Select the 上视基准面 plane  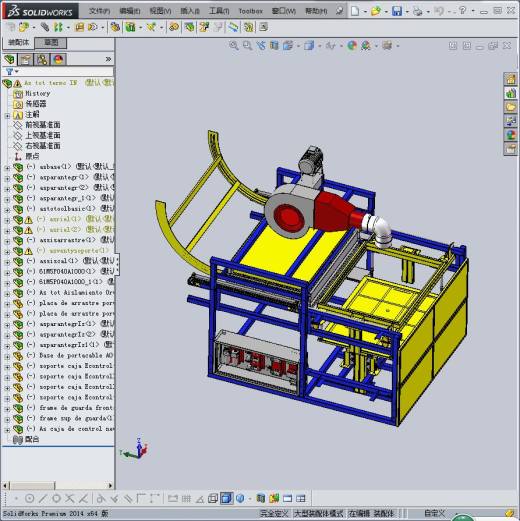pyautogui.click(x=43, y=135)
